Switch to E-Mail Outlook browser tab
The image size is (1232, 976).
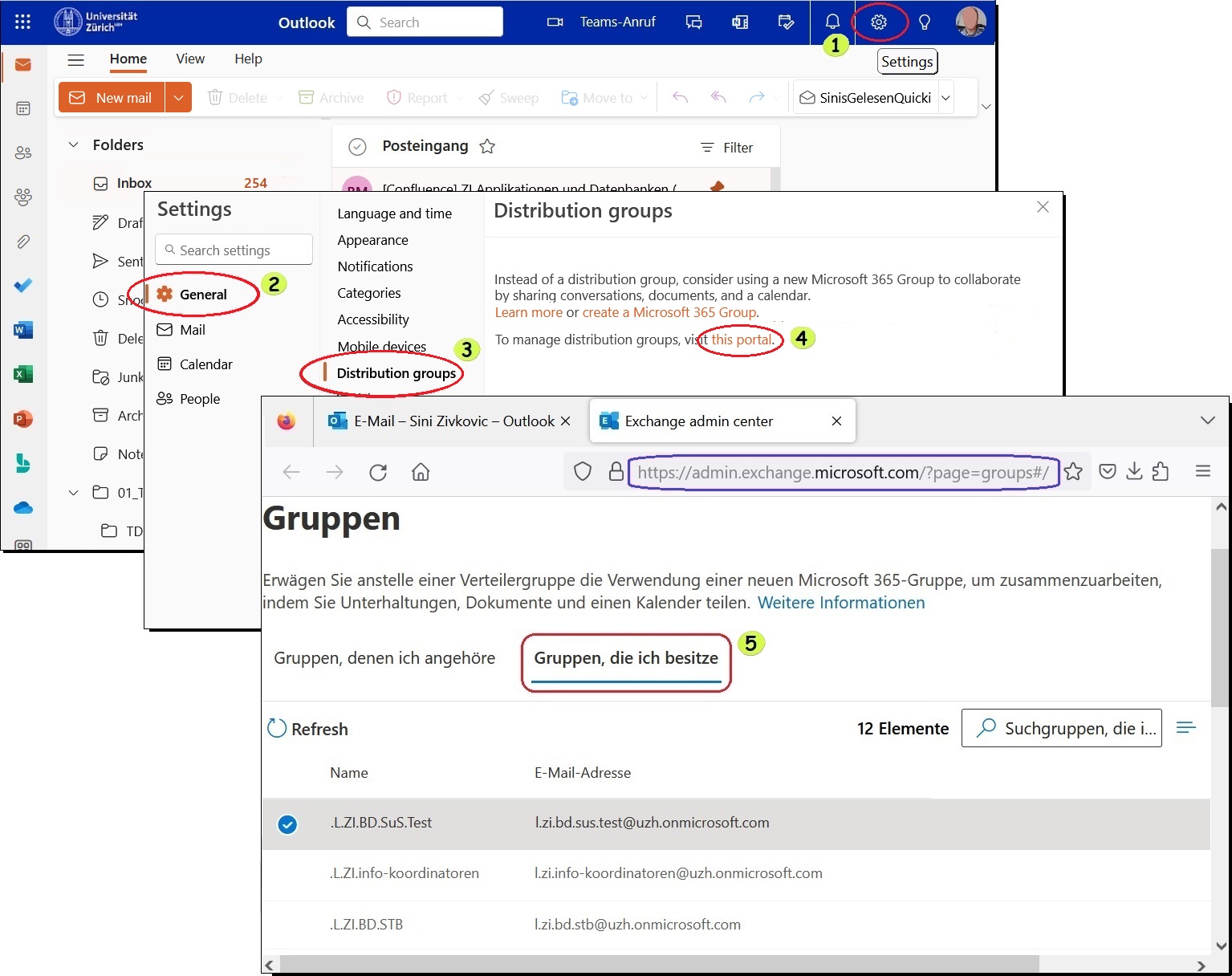[x=449, y=421]
